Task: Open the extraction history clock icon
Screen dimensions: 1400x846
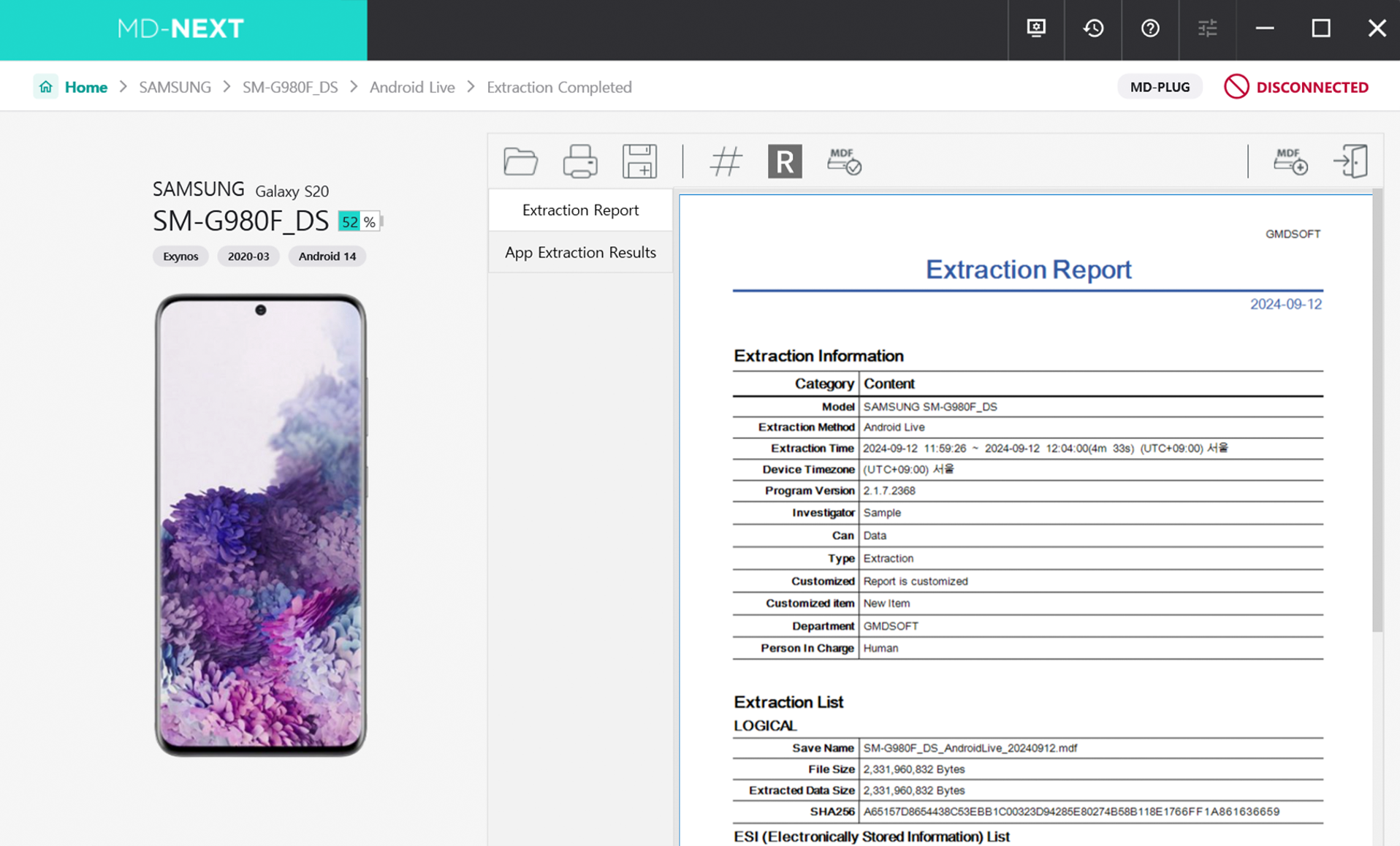Action: [1093, 28]
